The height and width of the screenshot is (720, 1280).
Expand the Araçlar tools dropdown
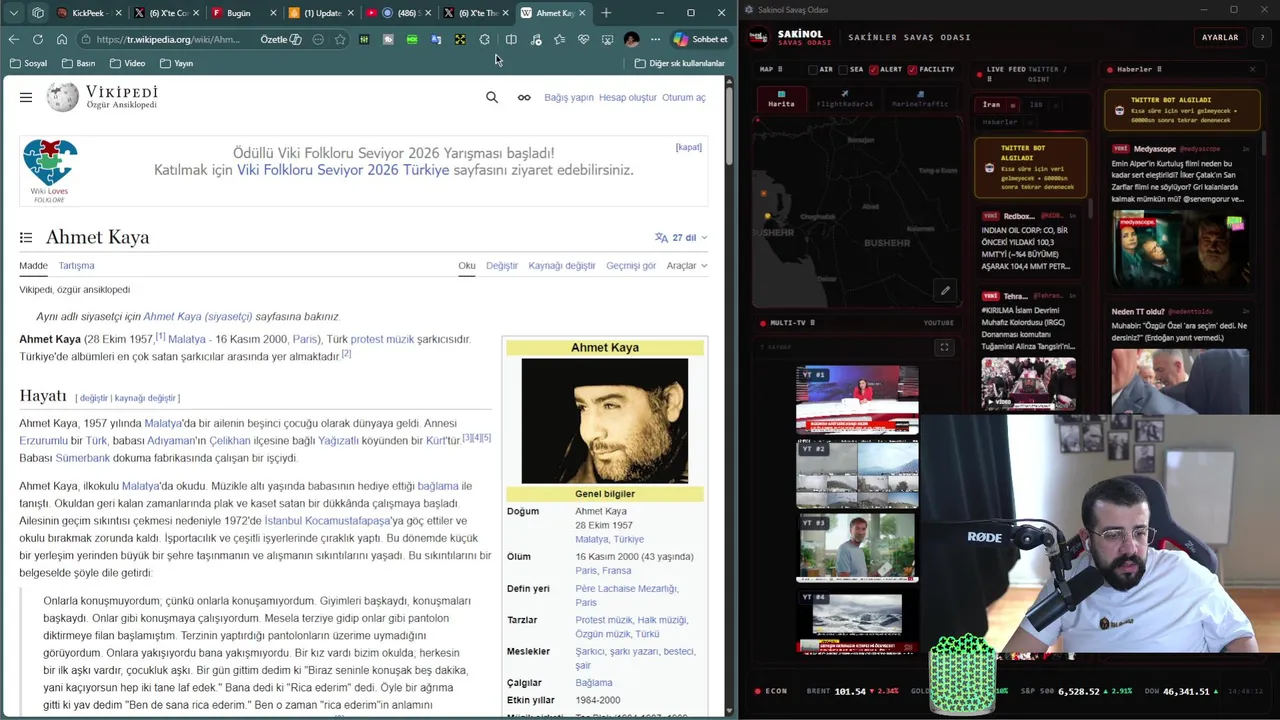[687, 265]
